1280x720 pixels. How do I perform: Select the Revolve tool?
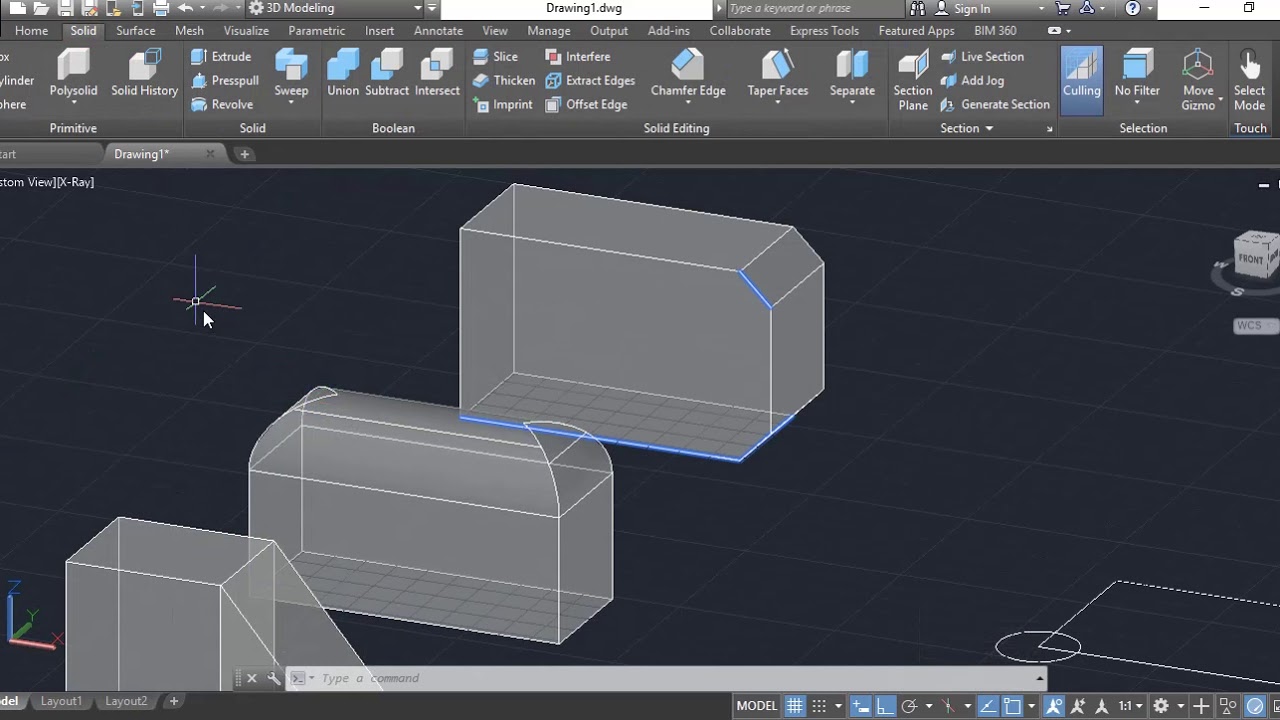(x=222, y=105)
